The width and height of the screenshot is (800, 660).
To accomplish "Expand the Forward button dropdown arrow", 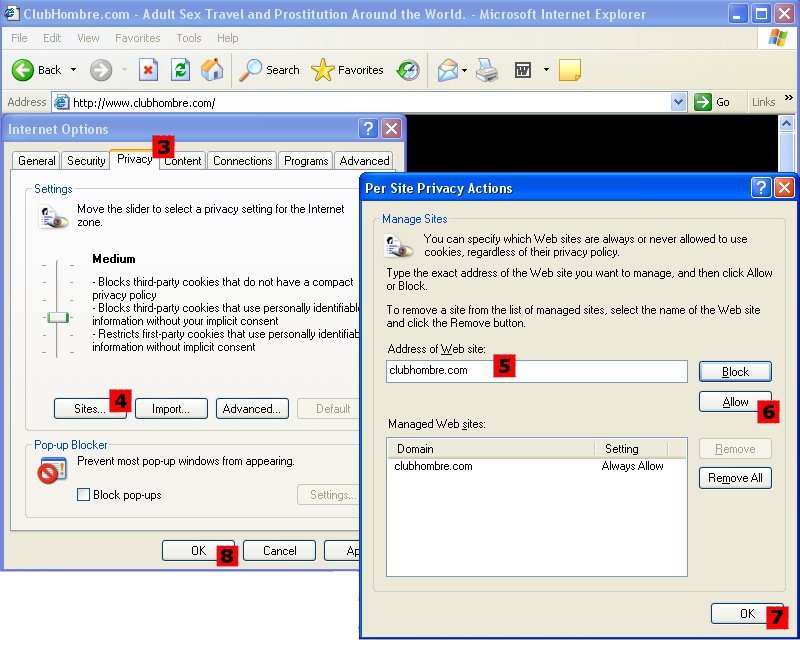I will [x=124, y=69].
